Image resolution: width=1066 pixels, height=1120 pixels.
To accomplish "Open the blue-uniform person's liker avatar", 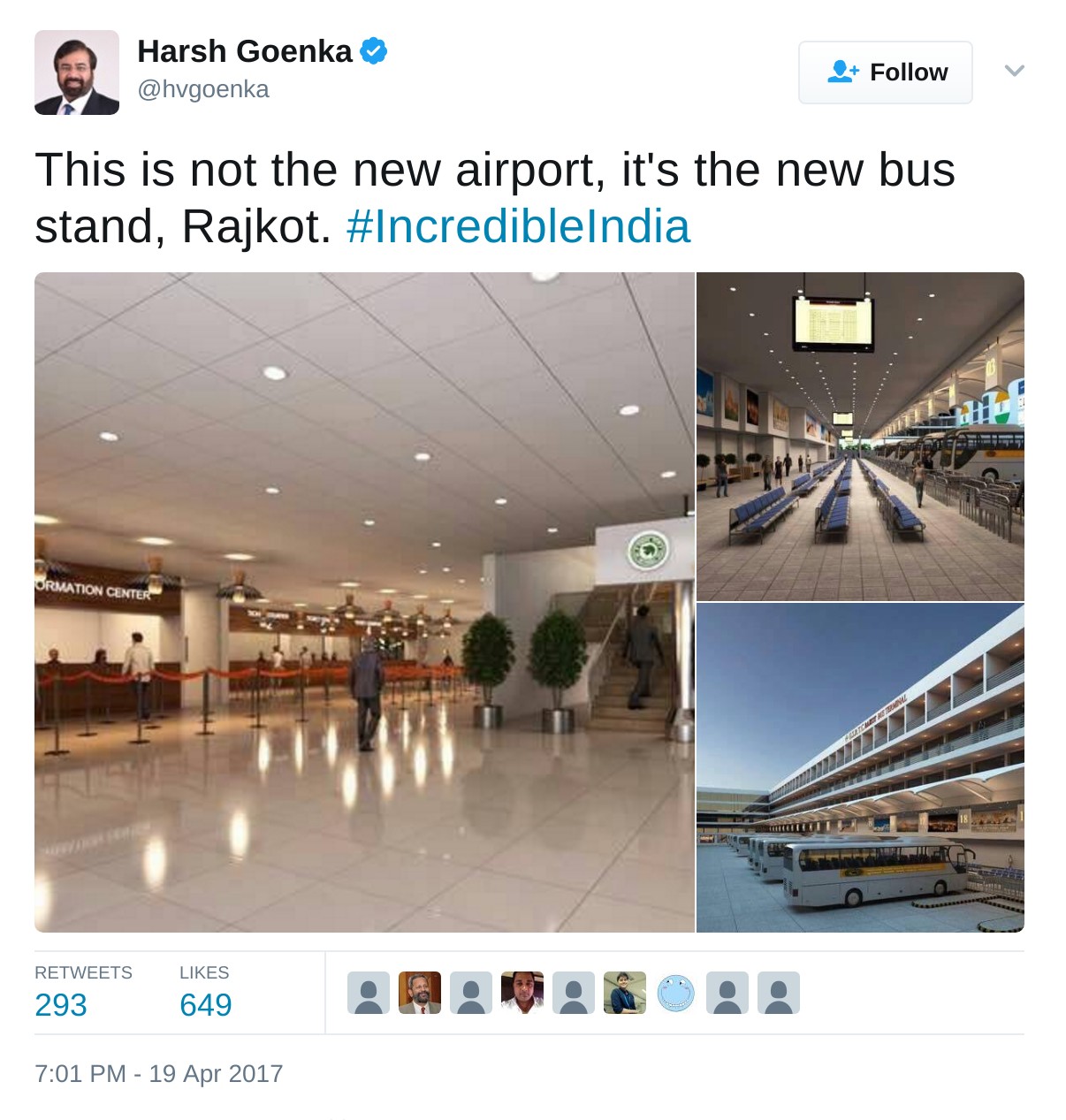I will 625,993.
